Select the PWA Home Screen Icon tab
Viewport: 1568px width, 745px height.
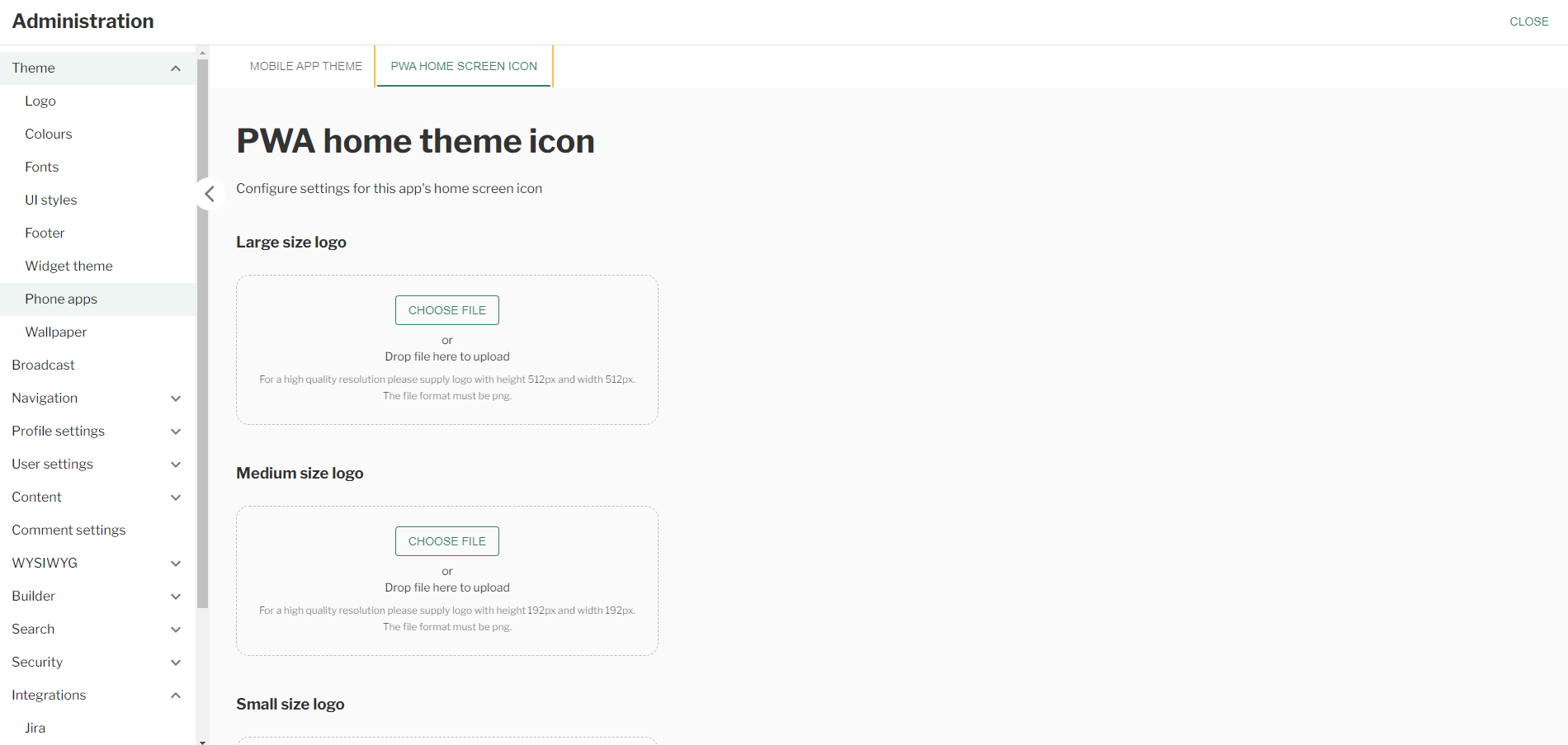point(464,66)
